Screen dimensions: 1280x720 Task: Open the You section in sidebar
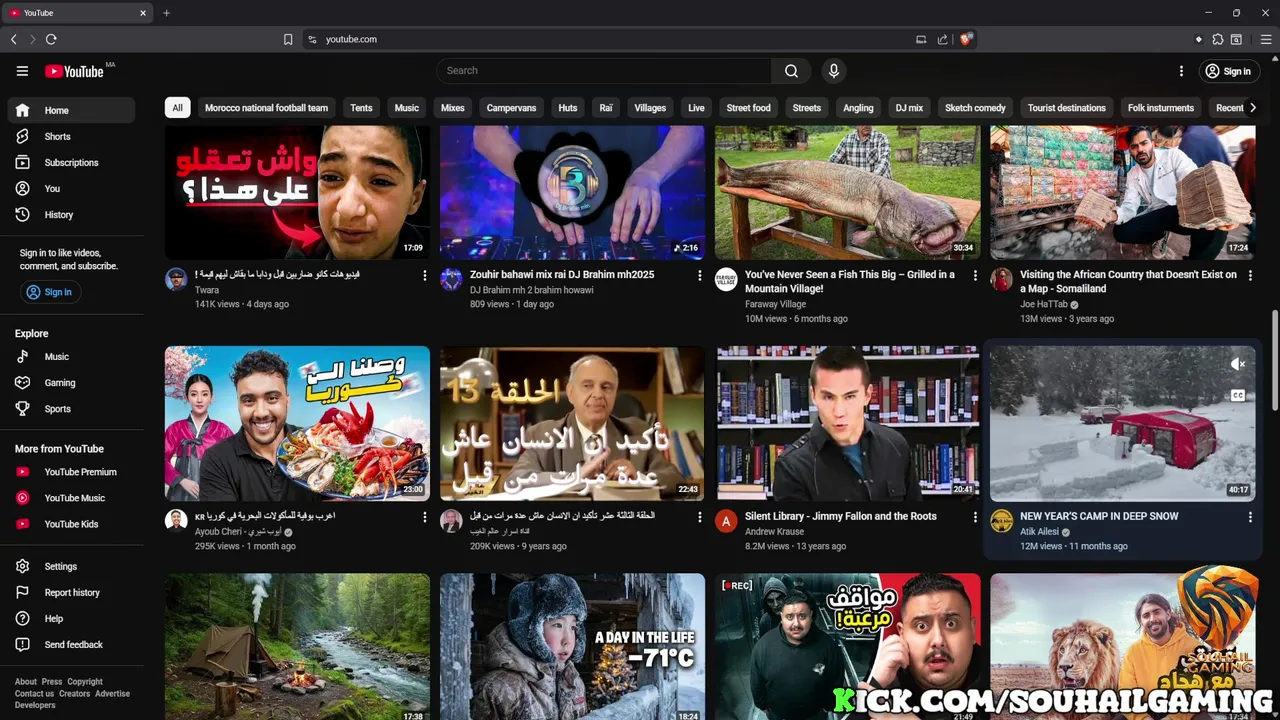pyautogui.click(x=71, y=188)
